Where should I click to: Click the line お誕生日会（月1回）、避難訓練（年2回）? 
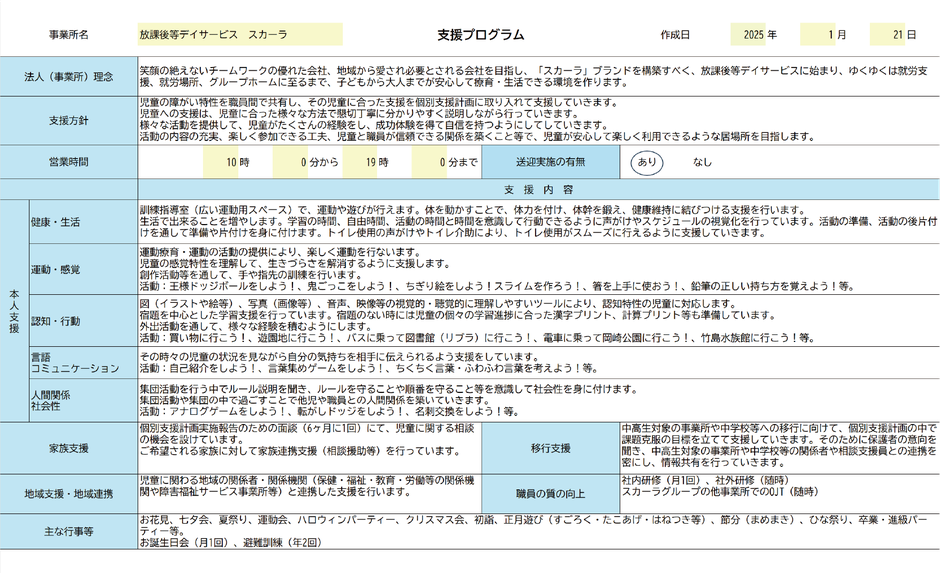pyautogui.click(x=232, y=542)
